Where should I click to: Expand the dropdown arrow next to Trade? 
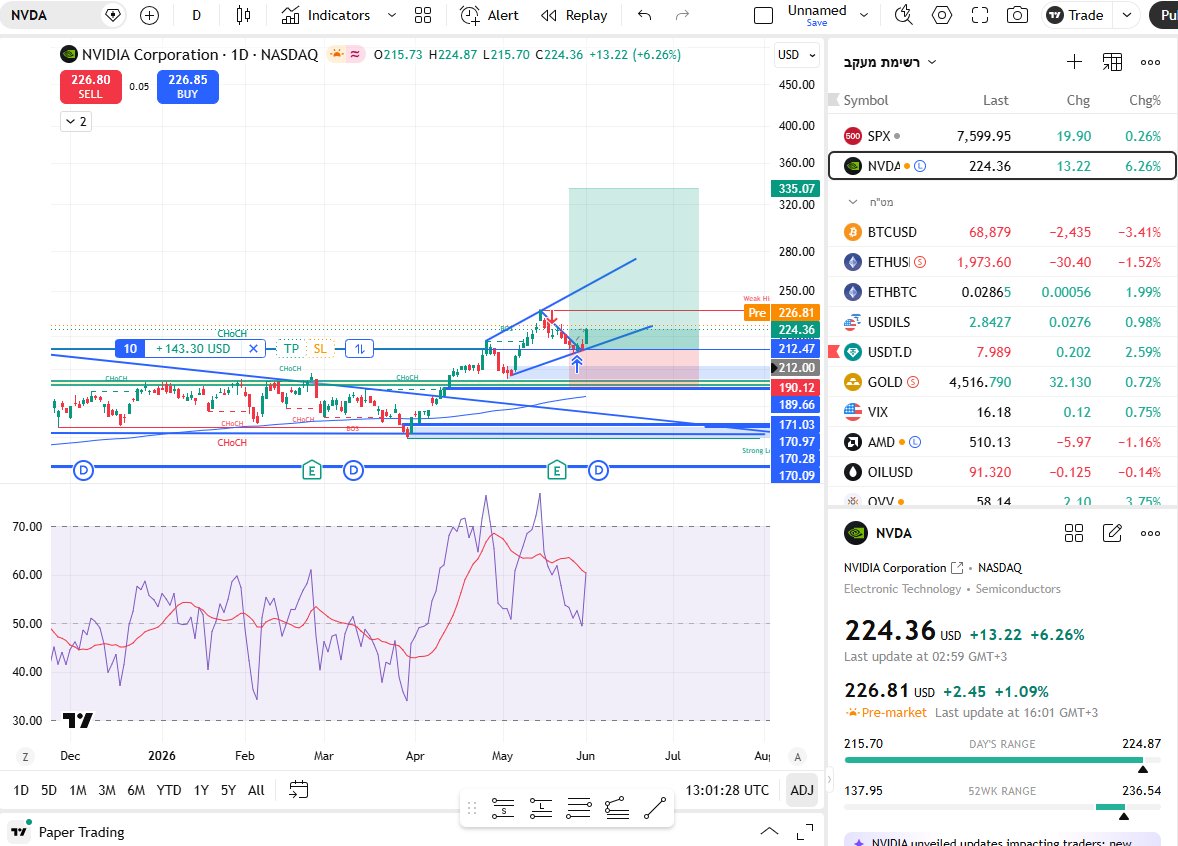pyautogui.click(x=1126, y=15)
